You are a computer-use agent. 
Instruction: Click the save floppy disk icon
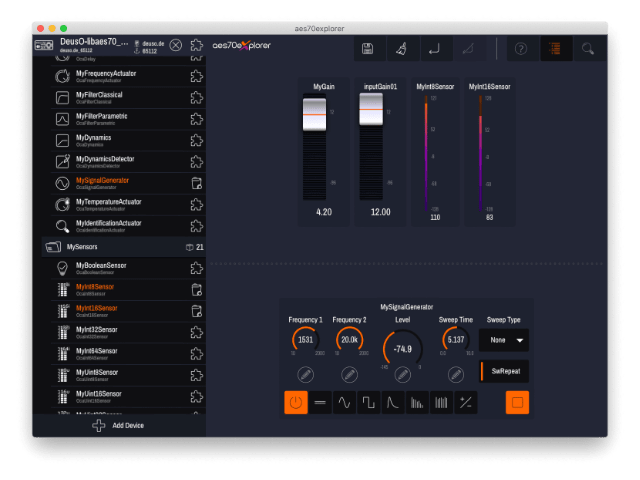pos(368,48)
